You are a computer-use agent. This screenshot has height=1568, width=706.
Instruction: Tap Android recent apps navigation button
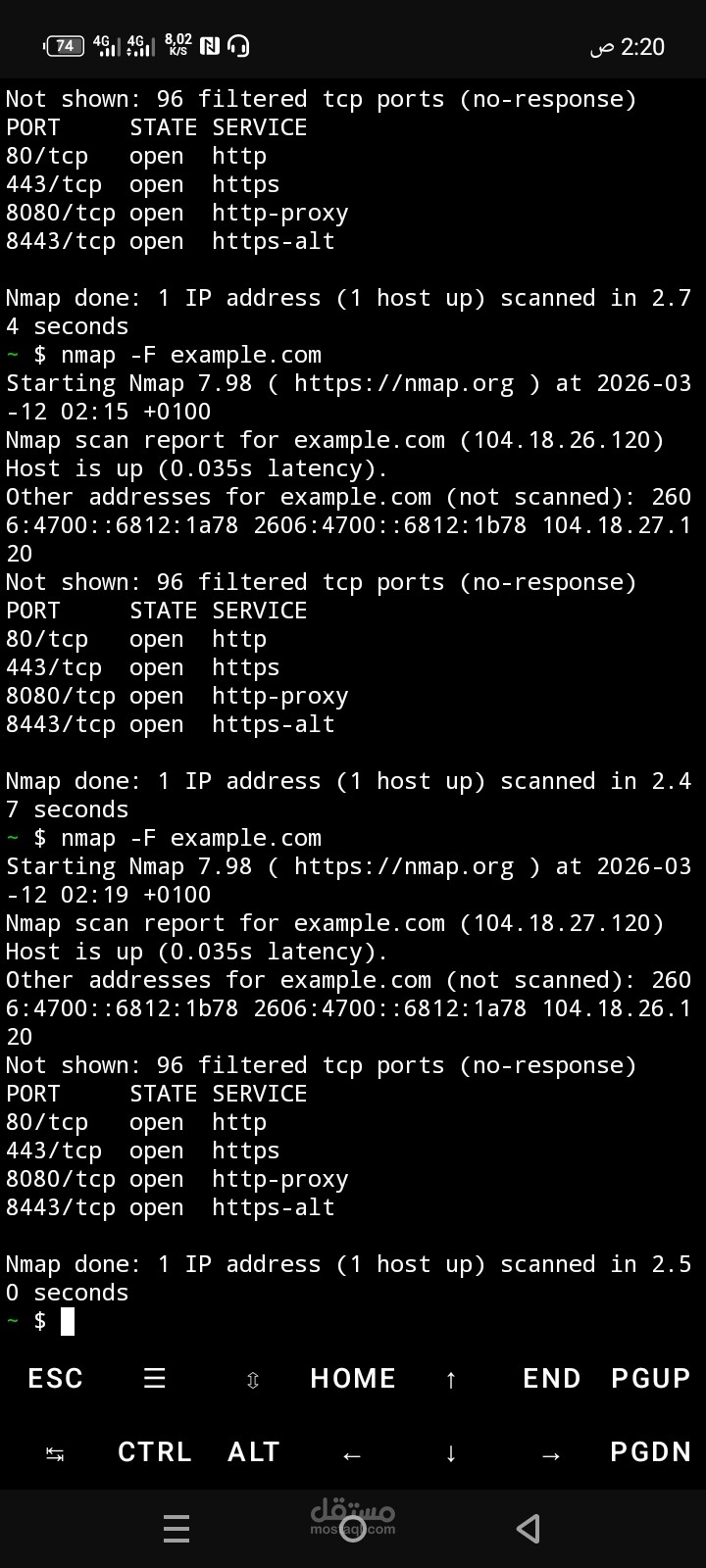click(176, 1529)
